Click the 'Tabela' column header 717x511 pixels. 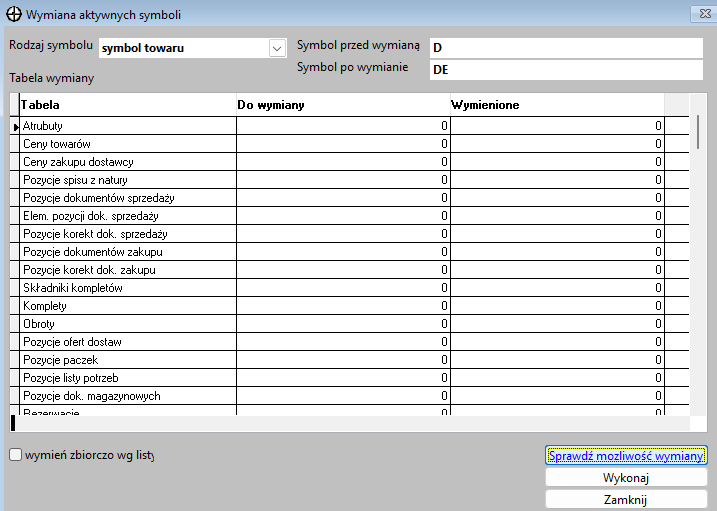pos(127,105)
